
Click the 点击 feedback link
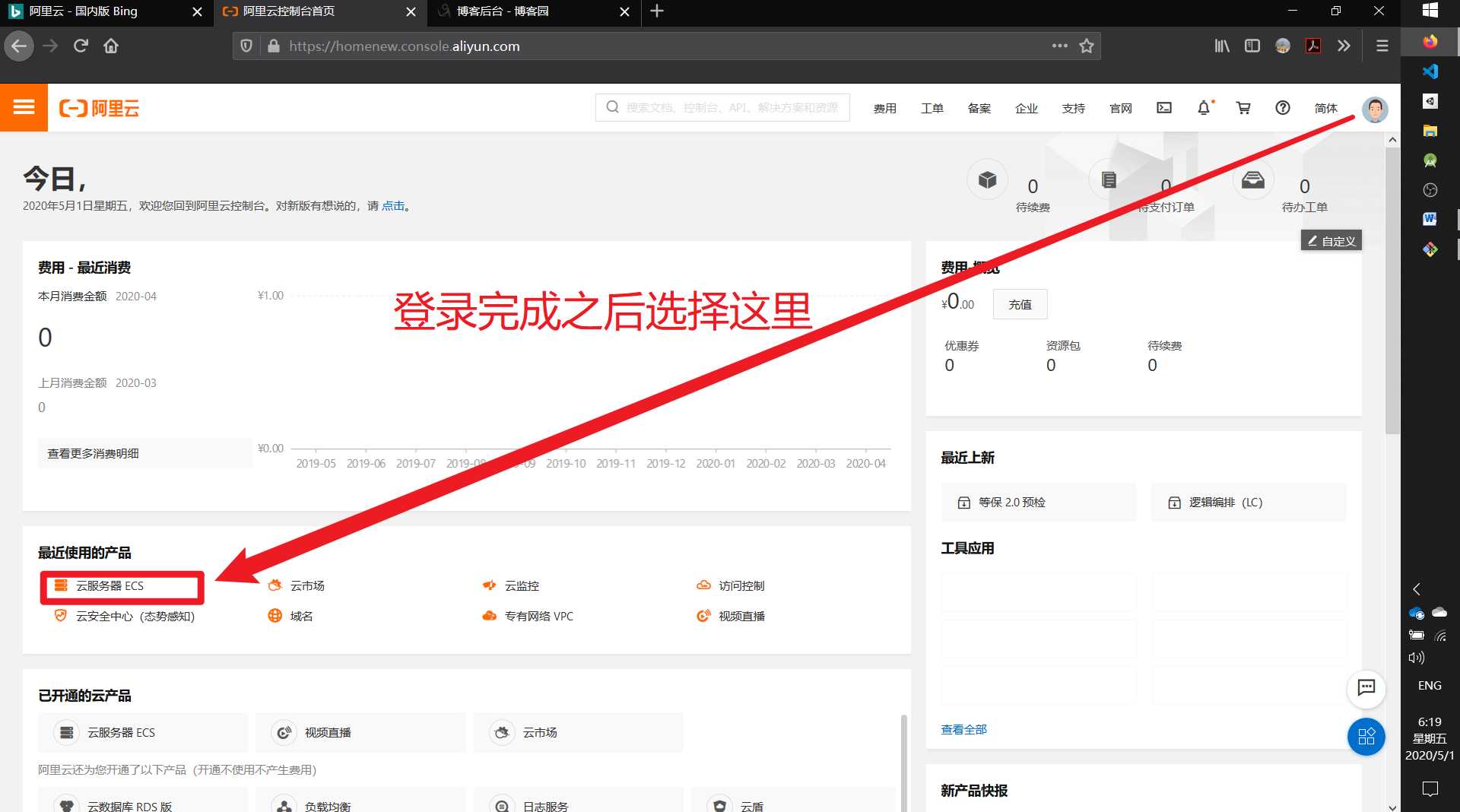[x=392, y=205]
